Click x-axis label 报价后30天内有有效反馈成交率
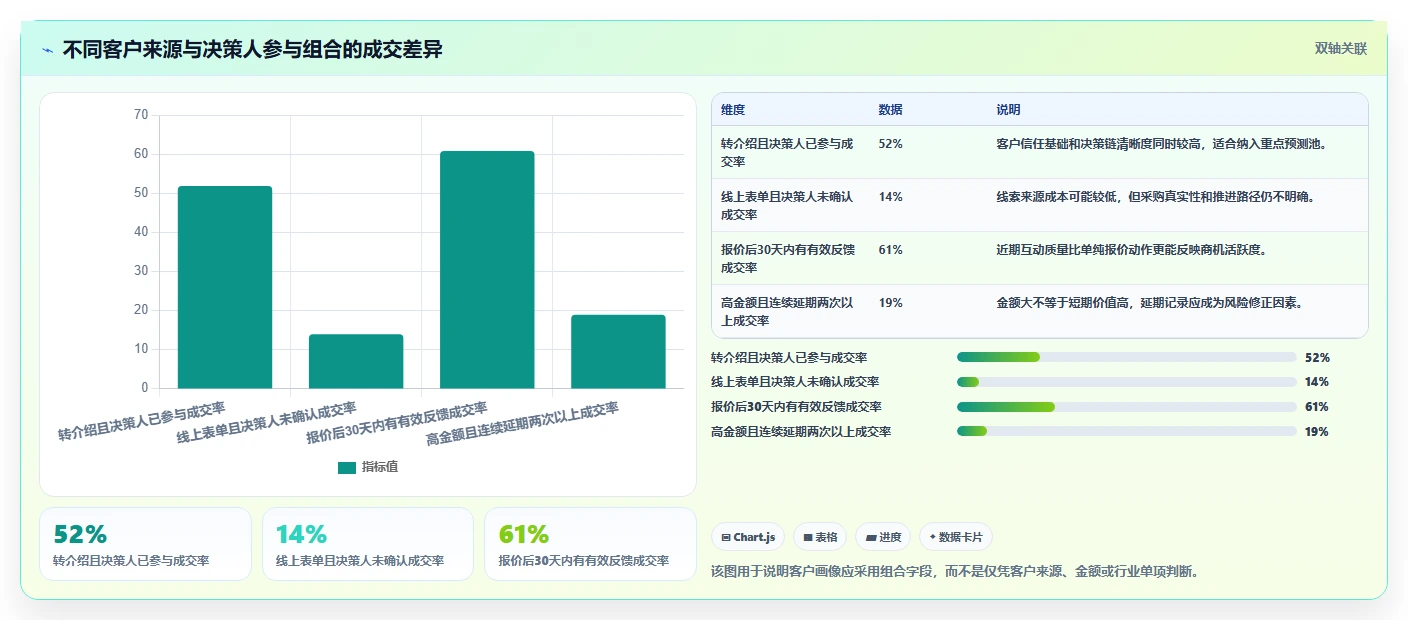Image resolution: width=1408 pixels, height=620 pixels. 397,423
